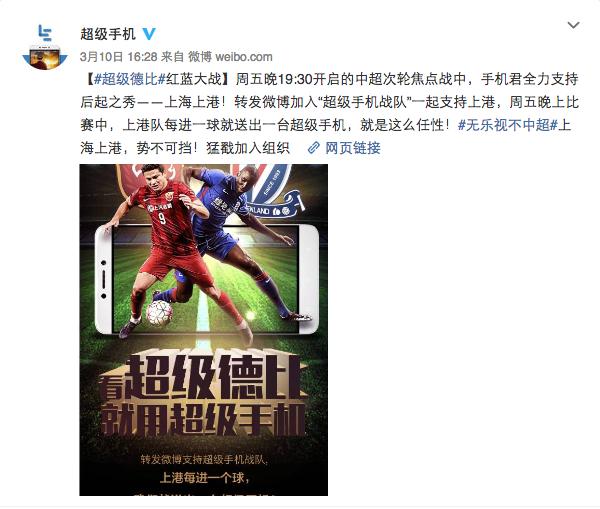Click the white phone's earpiece speaker
This screenshot has height=509, width=600.
[103, 279]
